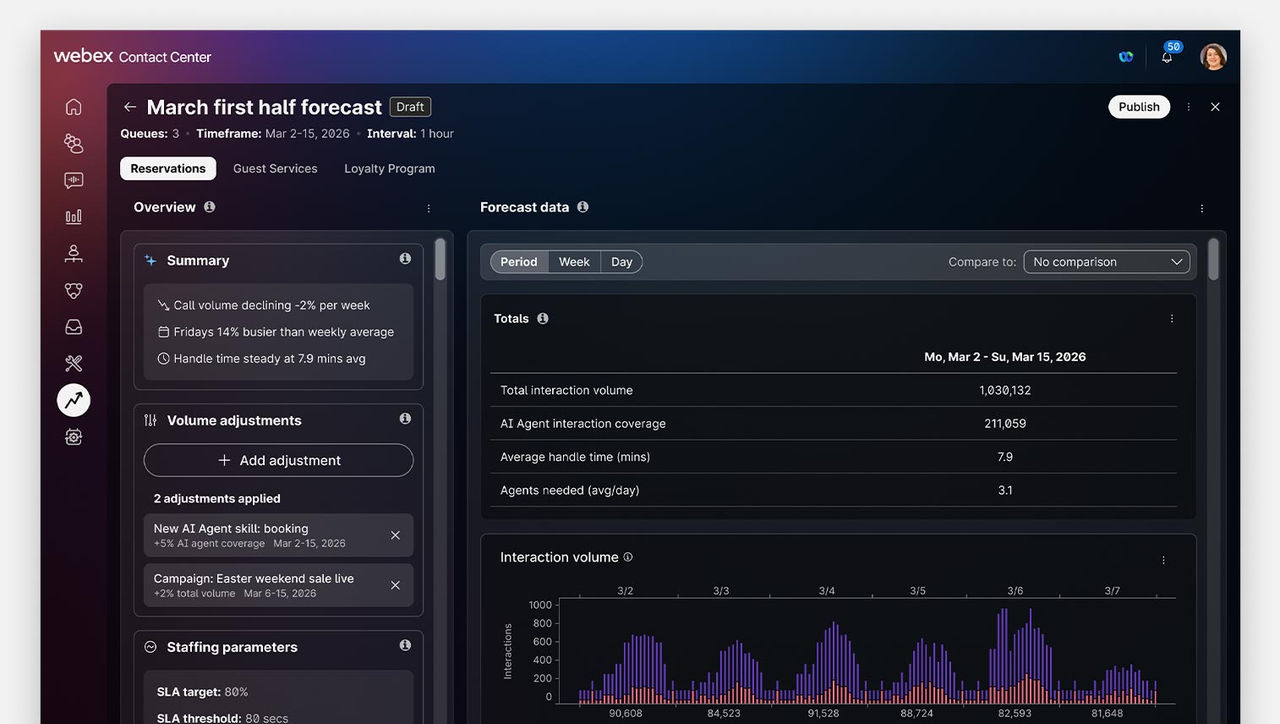Open the Compare to dropdown
This screenshot has width=1280, height=724.
[x=1106, y=262]
